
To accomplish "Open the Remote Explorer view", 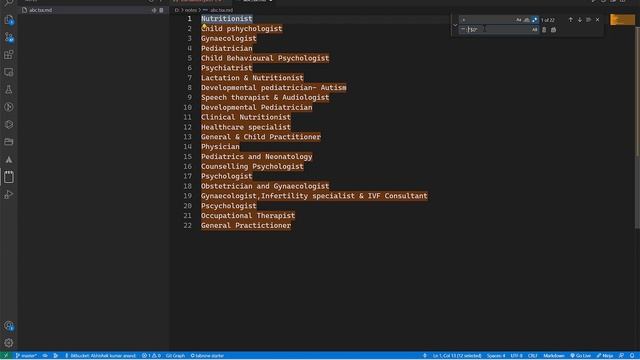I will [x=9, y=72].
